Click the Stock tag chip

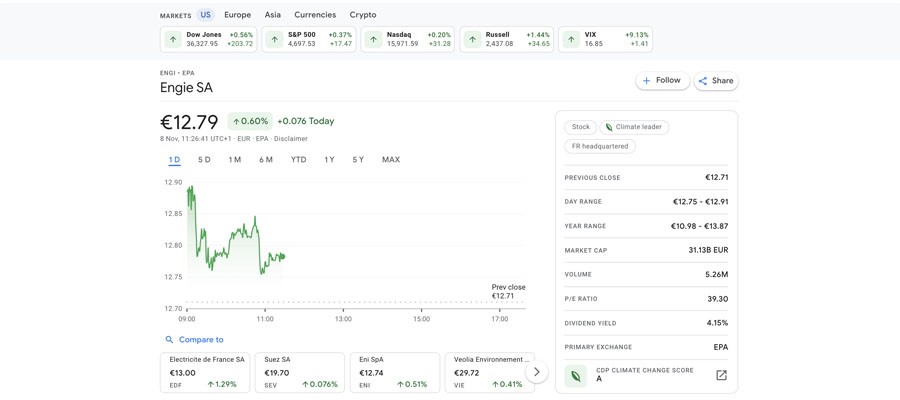581,127
